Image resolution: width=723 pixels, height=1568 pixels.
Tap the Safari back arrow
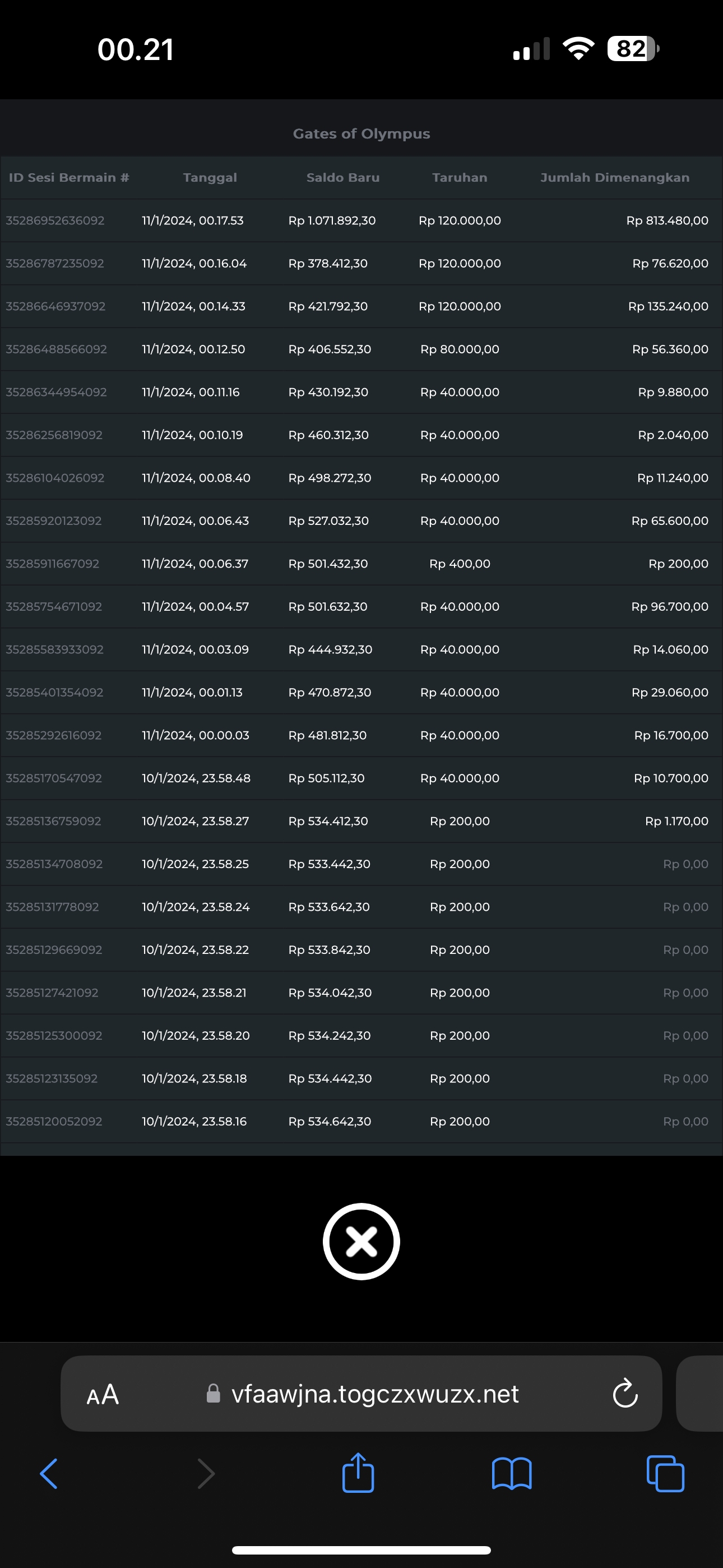[x=49, y=1474]
